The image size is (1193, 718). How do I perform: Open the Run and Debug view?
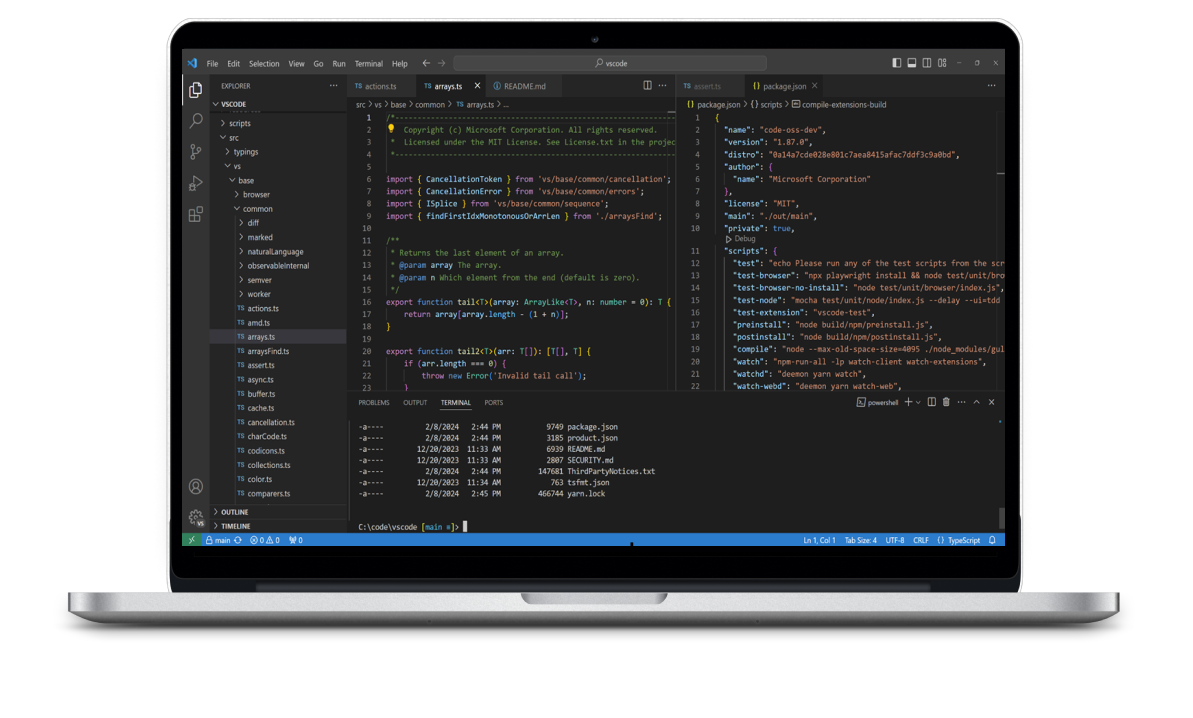click(196, 183)
